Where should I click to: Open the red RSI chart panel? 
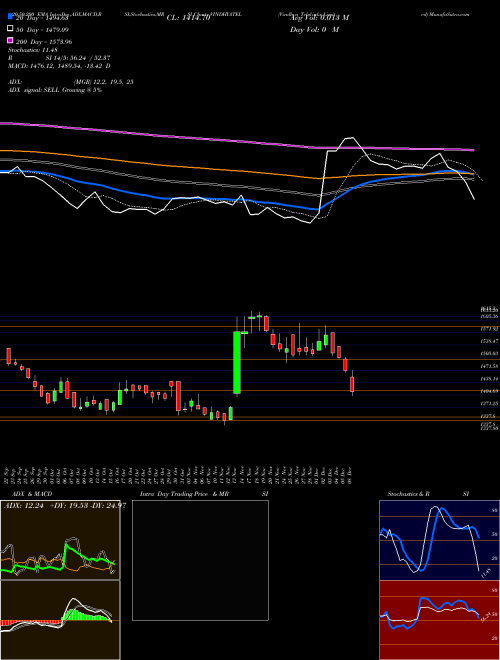(439, 620)
